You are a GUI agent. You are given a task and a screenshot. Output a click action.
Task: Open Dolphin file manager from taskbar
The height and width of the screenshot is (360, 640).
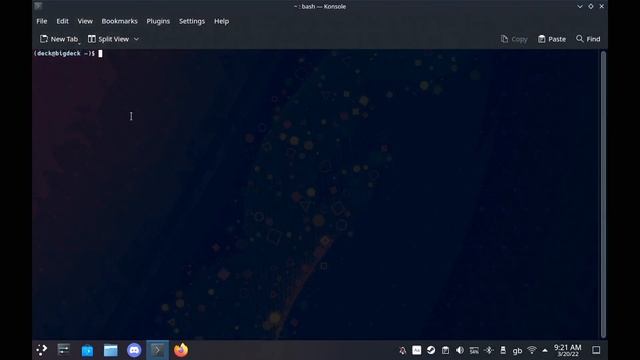coord(111,350)
